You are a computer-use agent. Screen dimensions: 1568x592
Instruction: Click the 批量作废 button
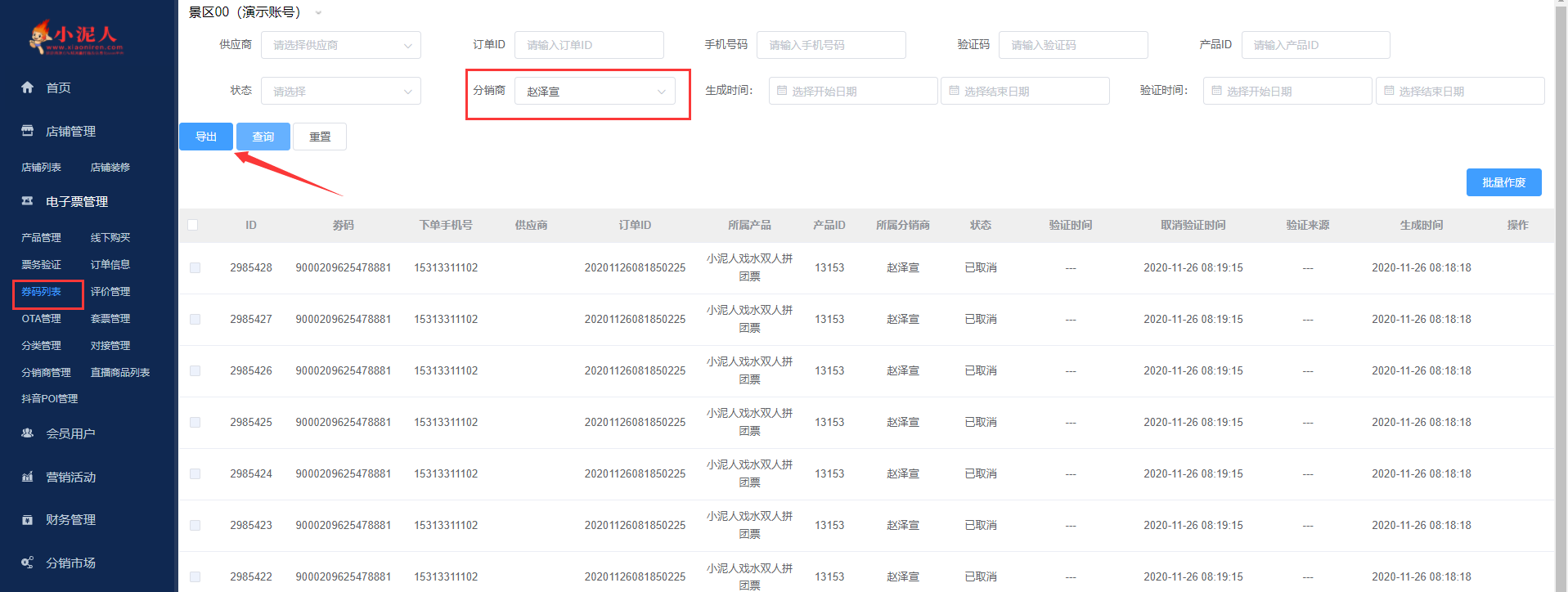click(x=1503, y=182)
